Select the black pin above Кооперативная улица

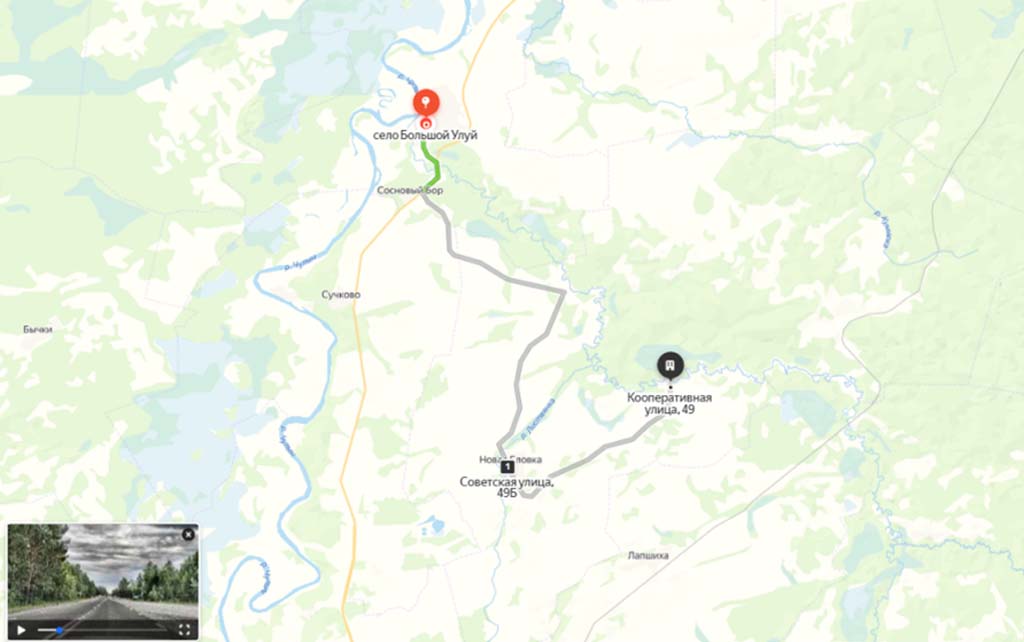(x=670, y=366)
